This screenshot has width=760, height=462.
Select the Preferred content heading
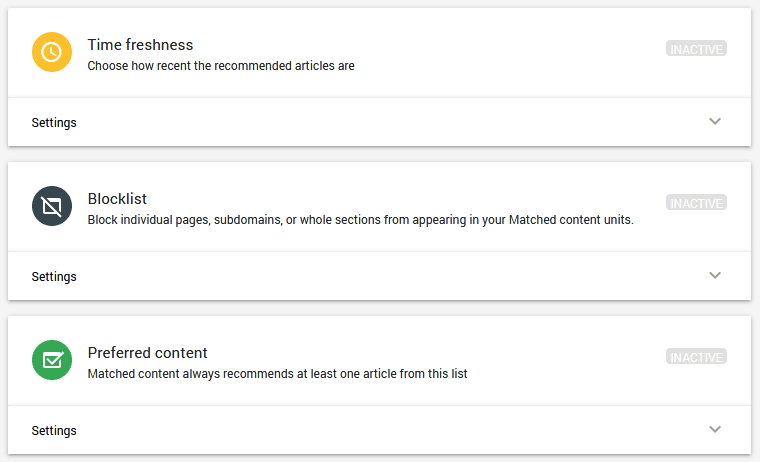[147, 353]
